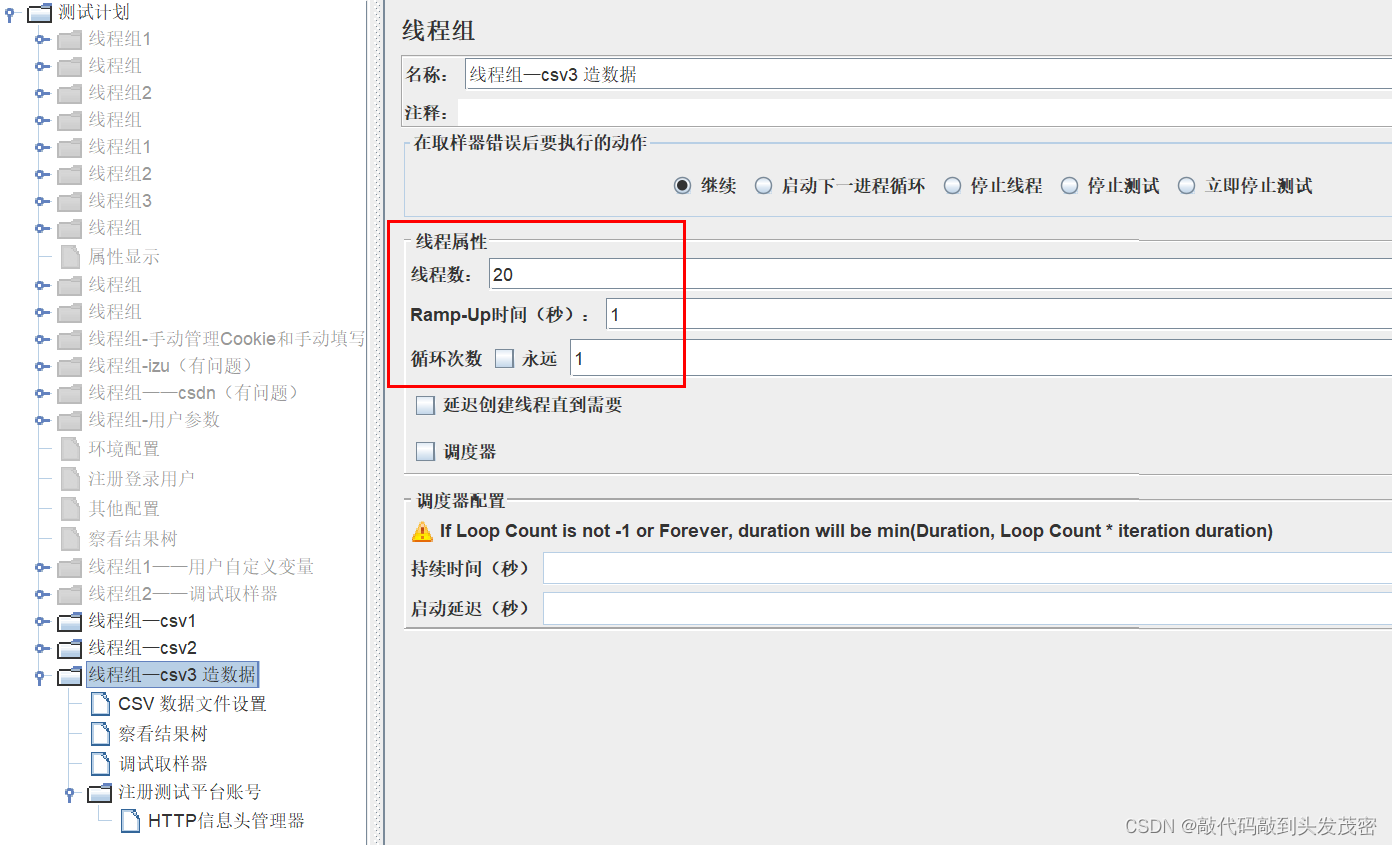Expand the 线程组——csdn(有问题) node handle

[41, 393]
